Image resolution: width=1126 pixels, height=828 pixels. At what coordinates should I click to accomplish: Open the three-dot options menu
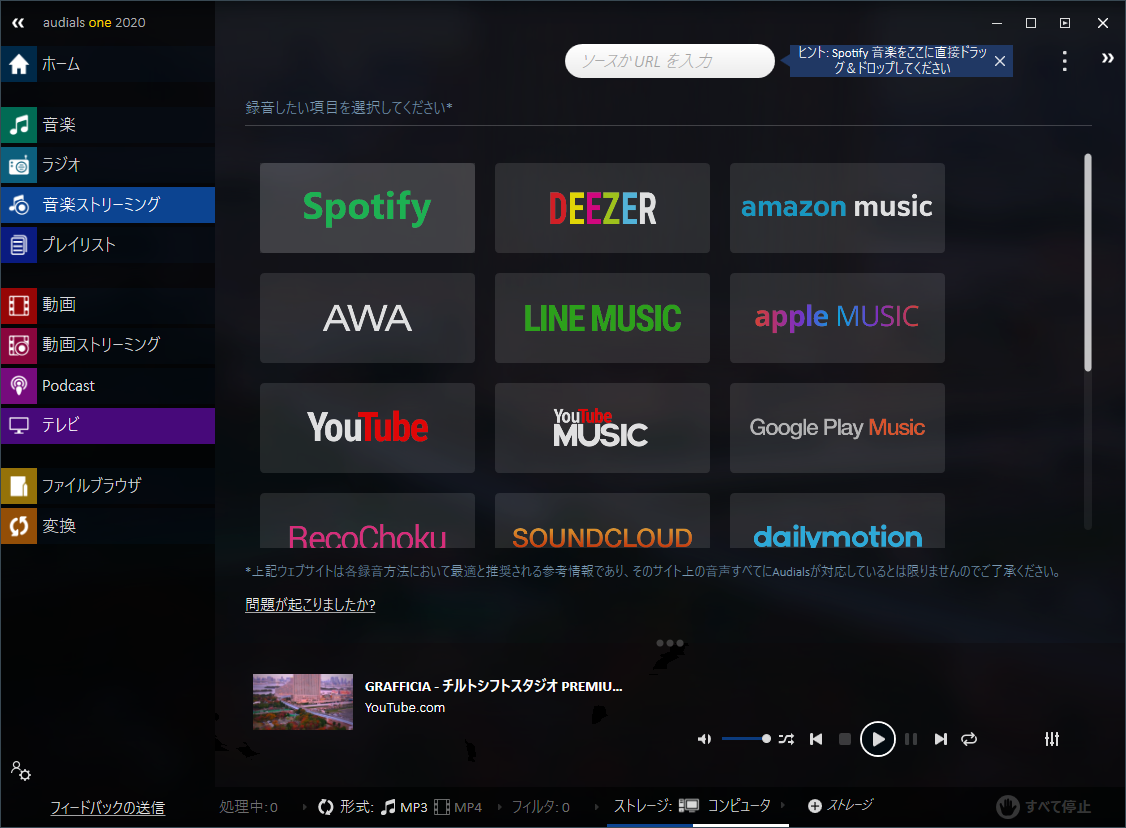click(1064, 61)
